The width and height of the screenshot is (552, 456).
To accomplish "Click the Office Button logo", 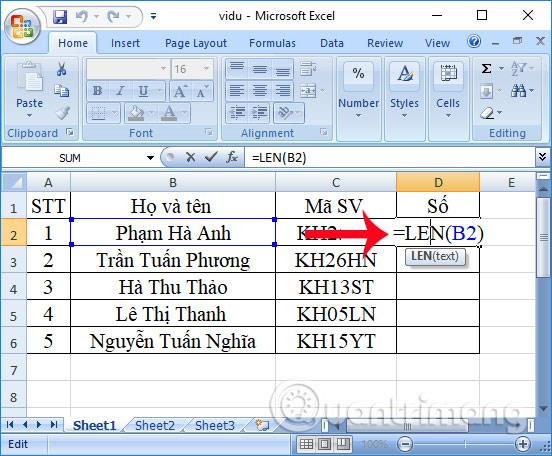I will click(x=23, y=27).
